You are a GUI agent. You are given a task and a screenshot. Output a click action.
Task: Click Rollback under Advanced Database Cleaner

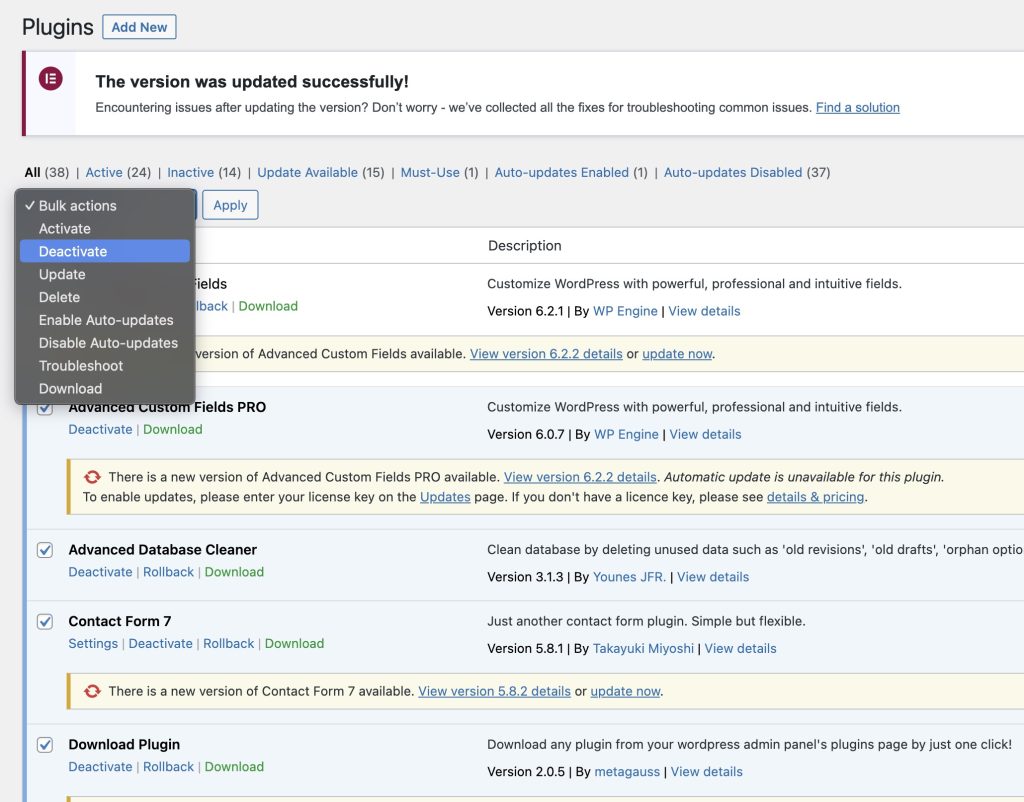point(168,572)
